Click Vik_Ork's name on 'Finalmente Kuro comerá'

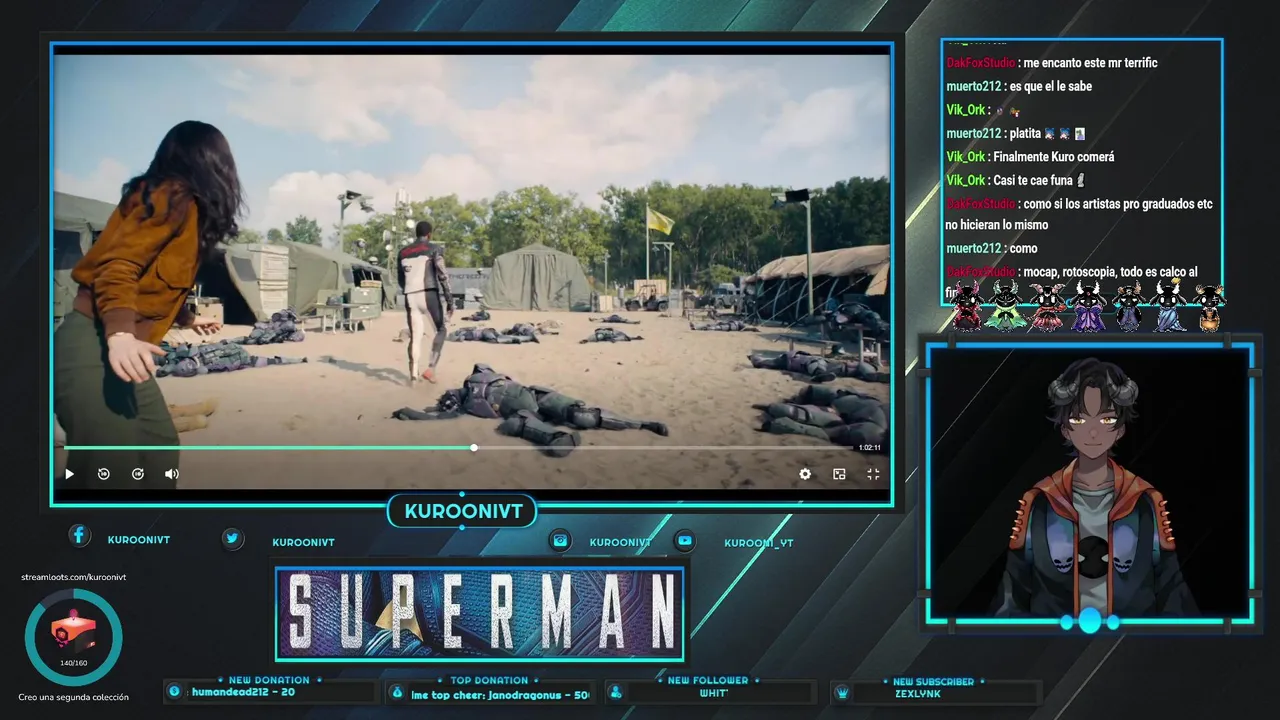click(965, 157)
